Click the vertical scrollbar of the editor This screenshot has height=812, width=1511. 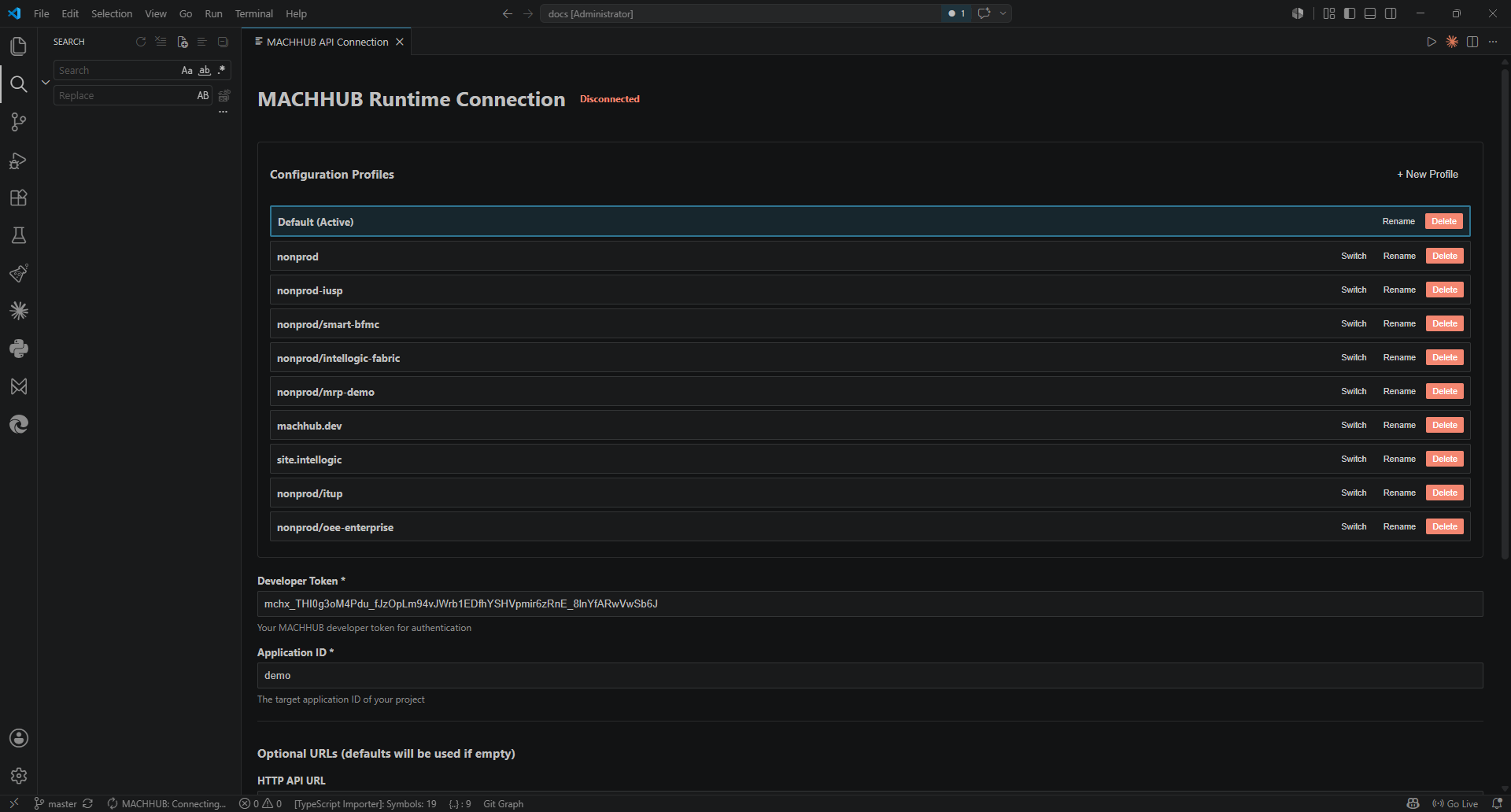tap(1505, 315)
